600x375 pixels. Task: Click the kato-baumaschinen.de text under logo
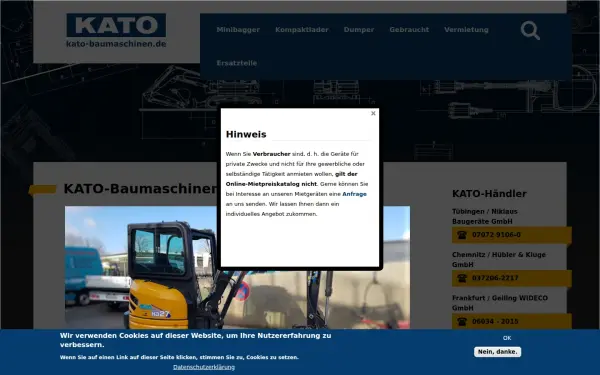116,44
